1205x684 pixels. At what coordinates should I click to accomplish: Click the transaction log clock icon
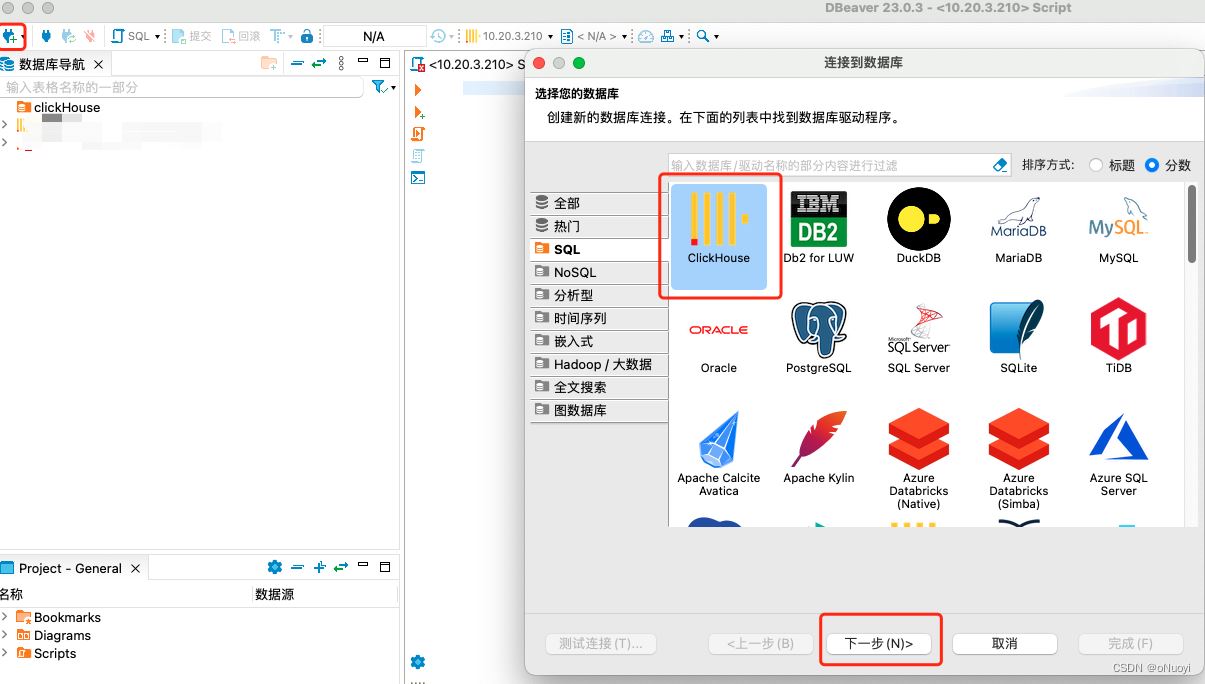[438, 36]
